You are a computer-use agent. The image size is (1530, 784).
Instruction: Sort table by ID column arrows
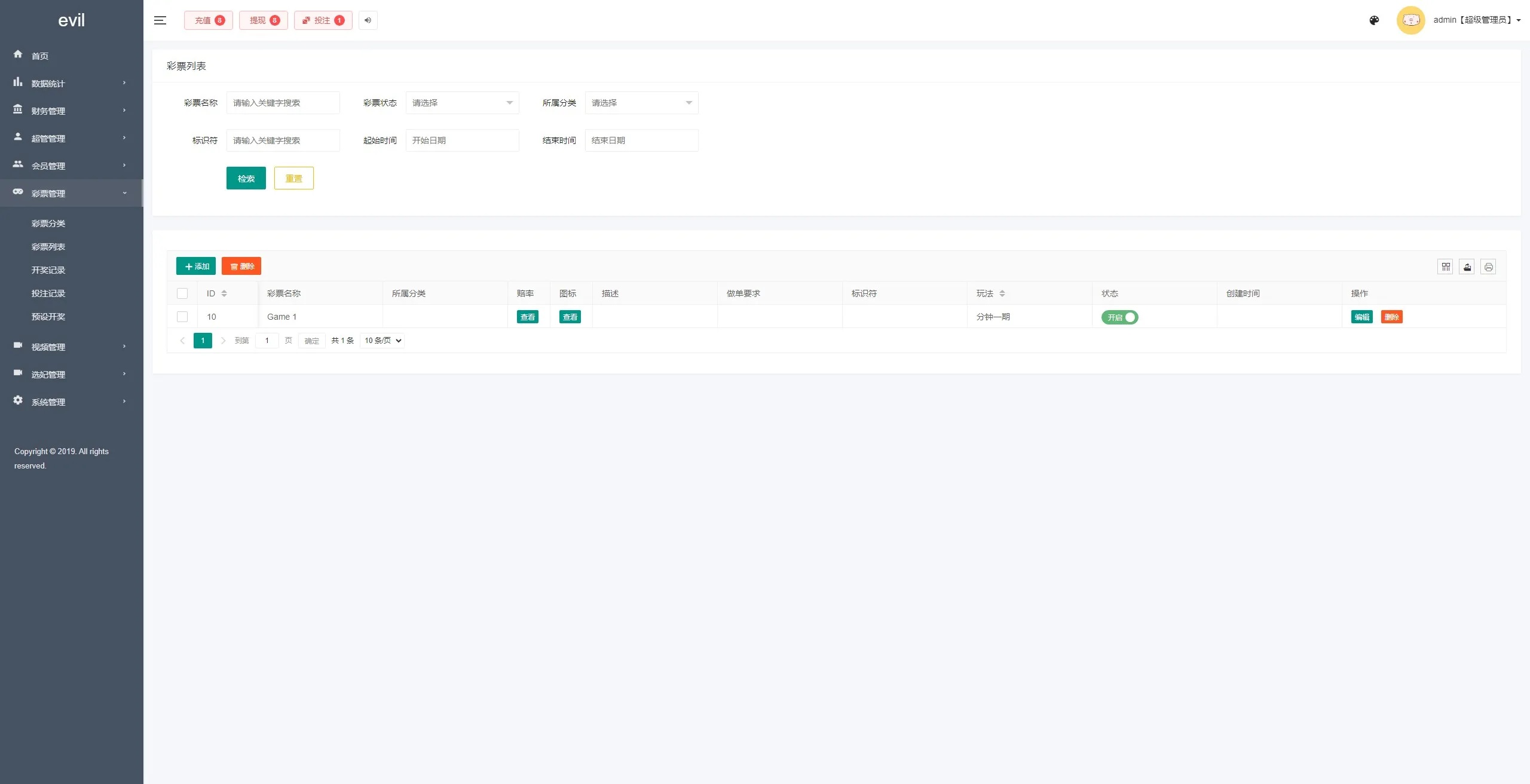[224, 293]
